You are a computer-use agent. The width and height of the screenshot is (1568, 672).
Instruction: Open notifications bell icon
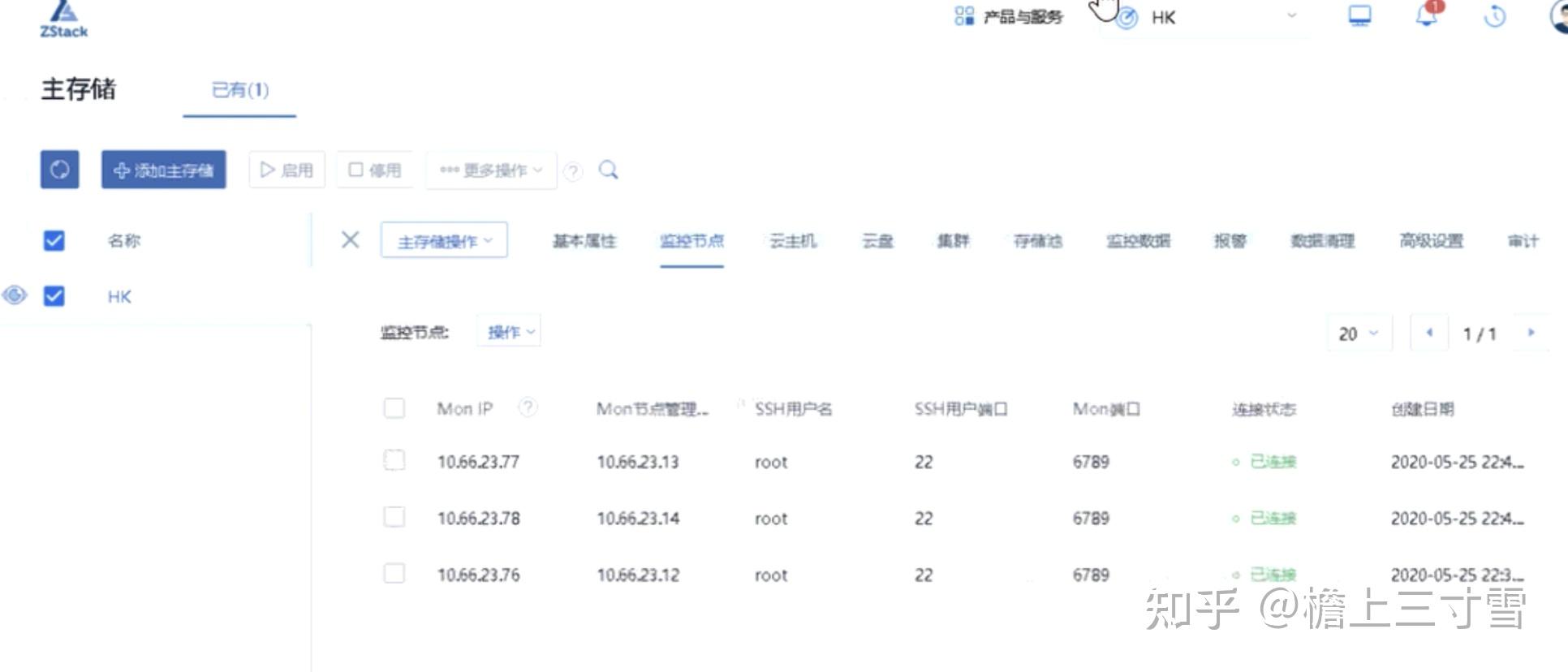(1428, 15)
